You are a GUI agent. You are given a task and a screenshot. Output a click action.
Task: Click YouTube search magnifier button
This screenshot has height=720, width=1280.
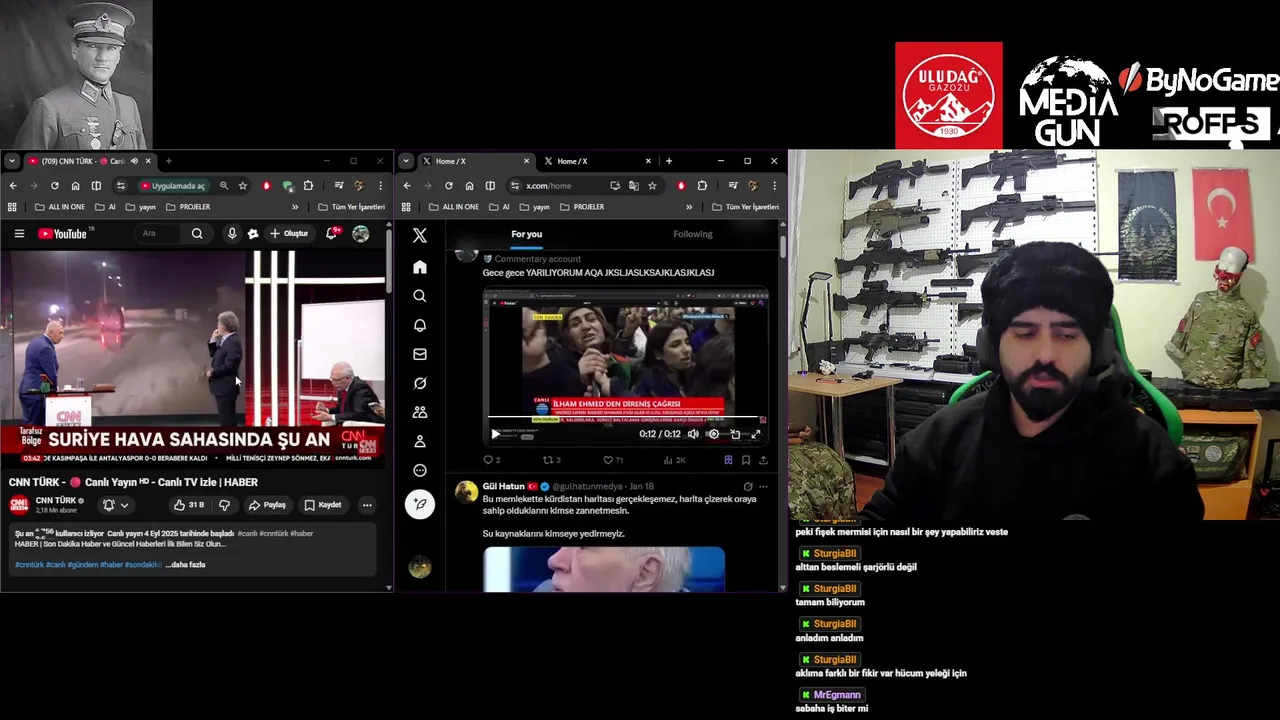pos(197,233)
